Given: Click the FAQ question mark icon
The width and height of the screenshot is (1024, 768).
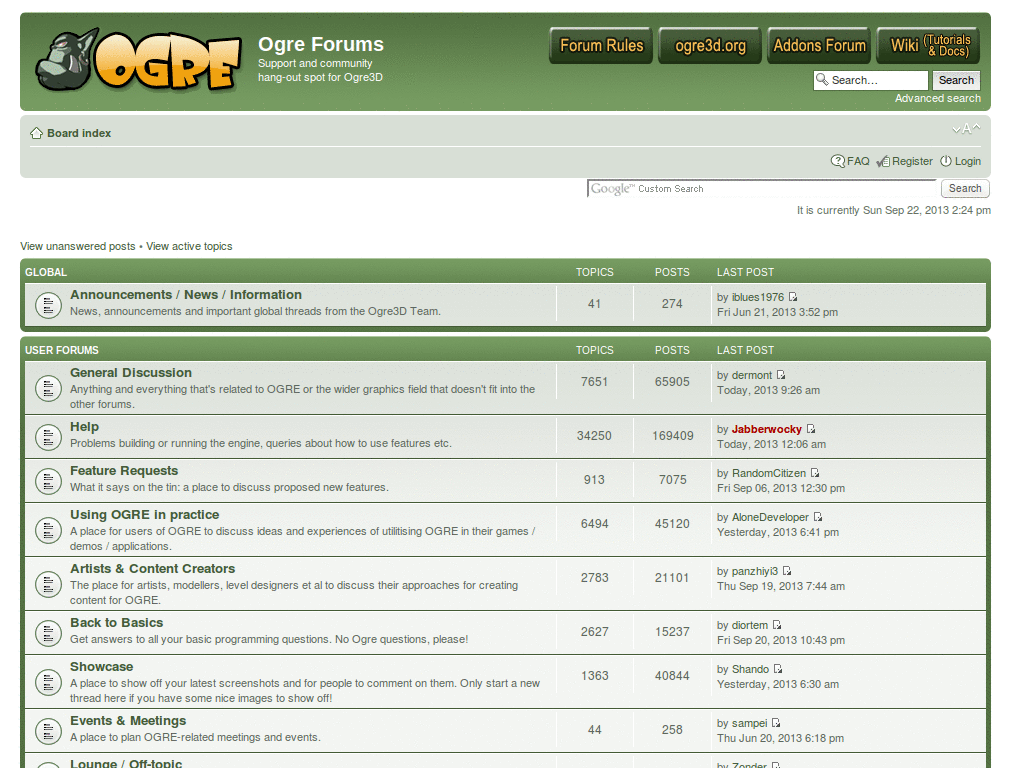Looking at the screenshot, I should 837,161.
